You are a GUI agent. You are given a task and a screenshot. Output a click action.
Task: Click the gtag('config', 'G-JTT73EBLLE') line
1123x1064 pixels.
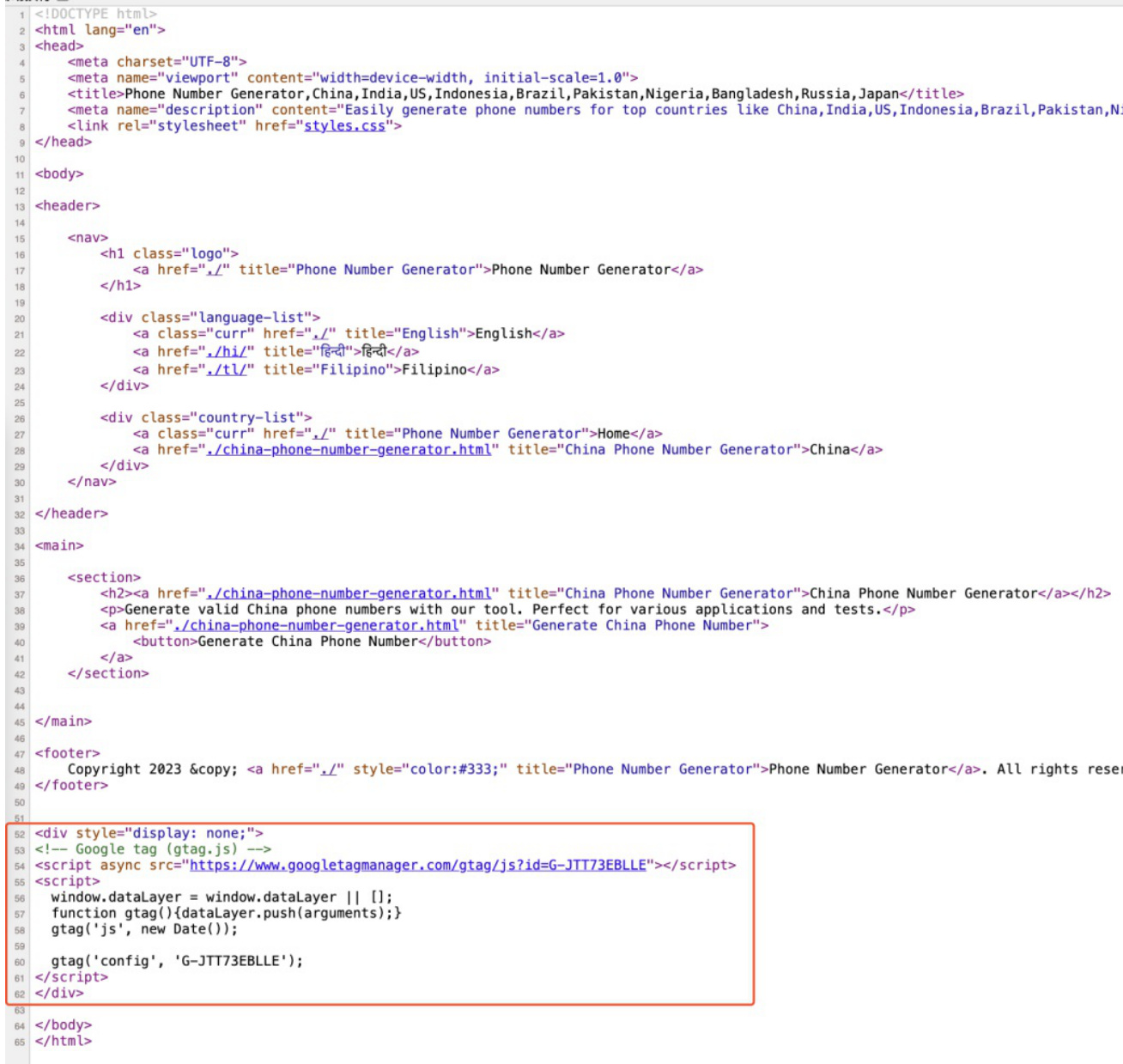[177, 961]
